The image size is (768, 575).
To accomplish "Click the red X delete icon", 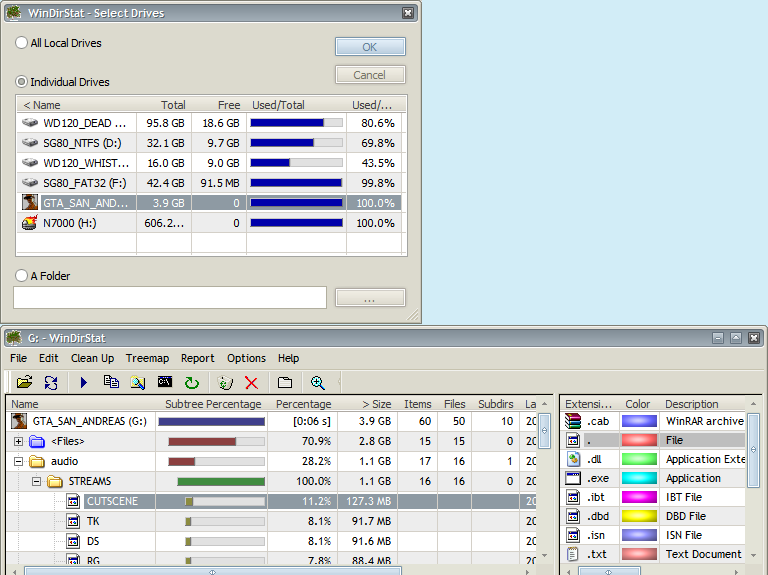I will (x=252, y=382).
